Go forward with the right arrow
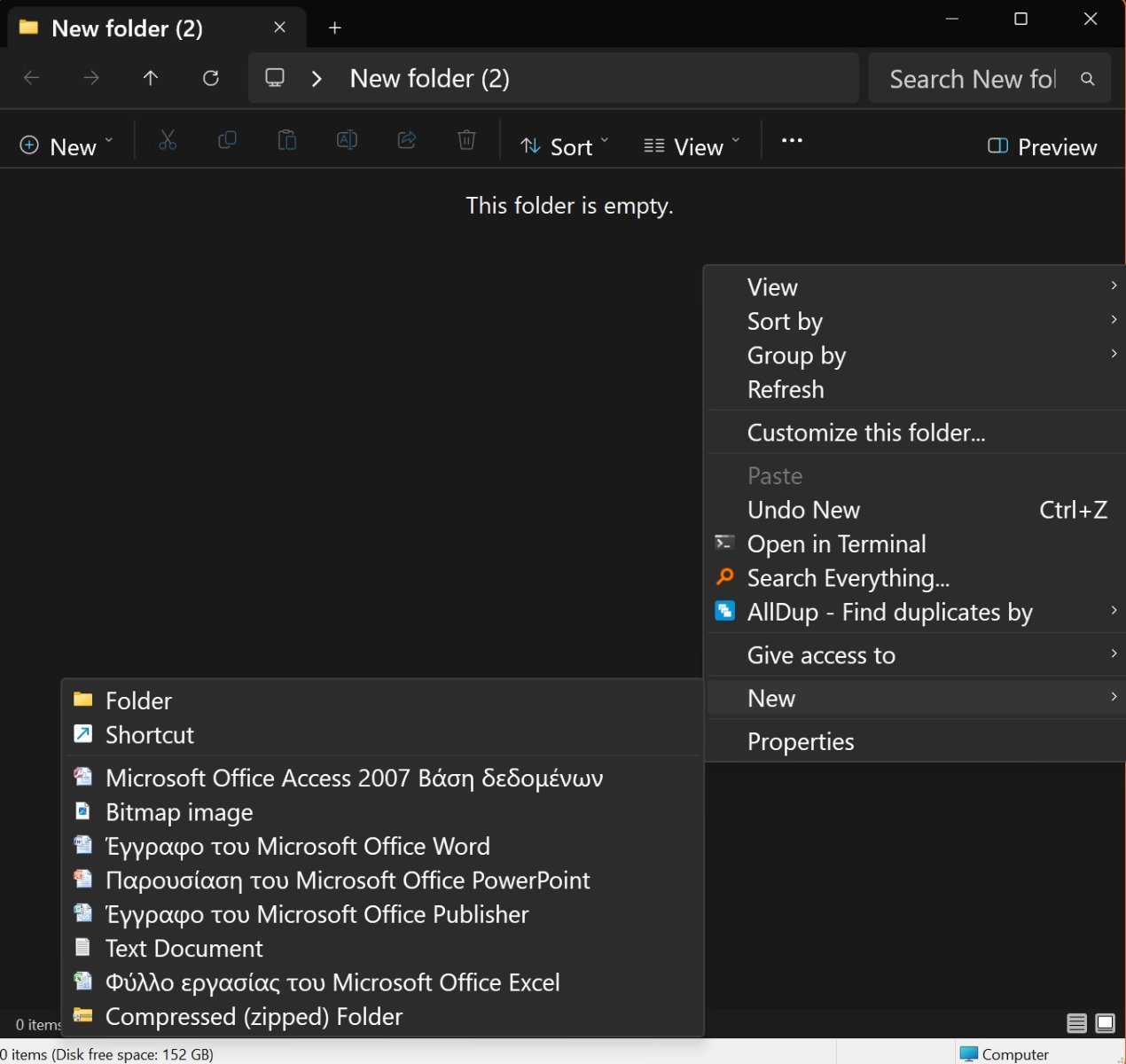 click(x=91, y=78)
